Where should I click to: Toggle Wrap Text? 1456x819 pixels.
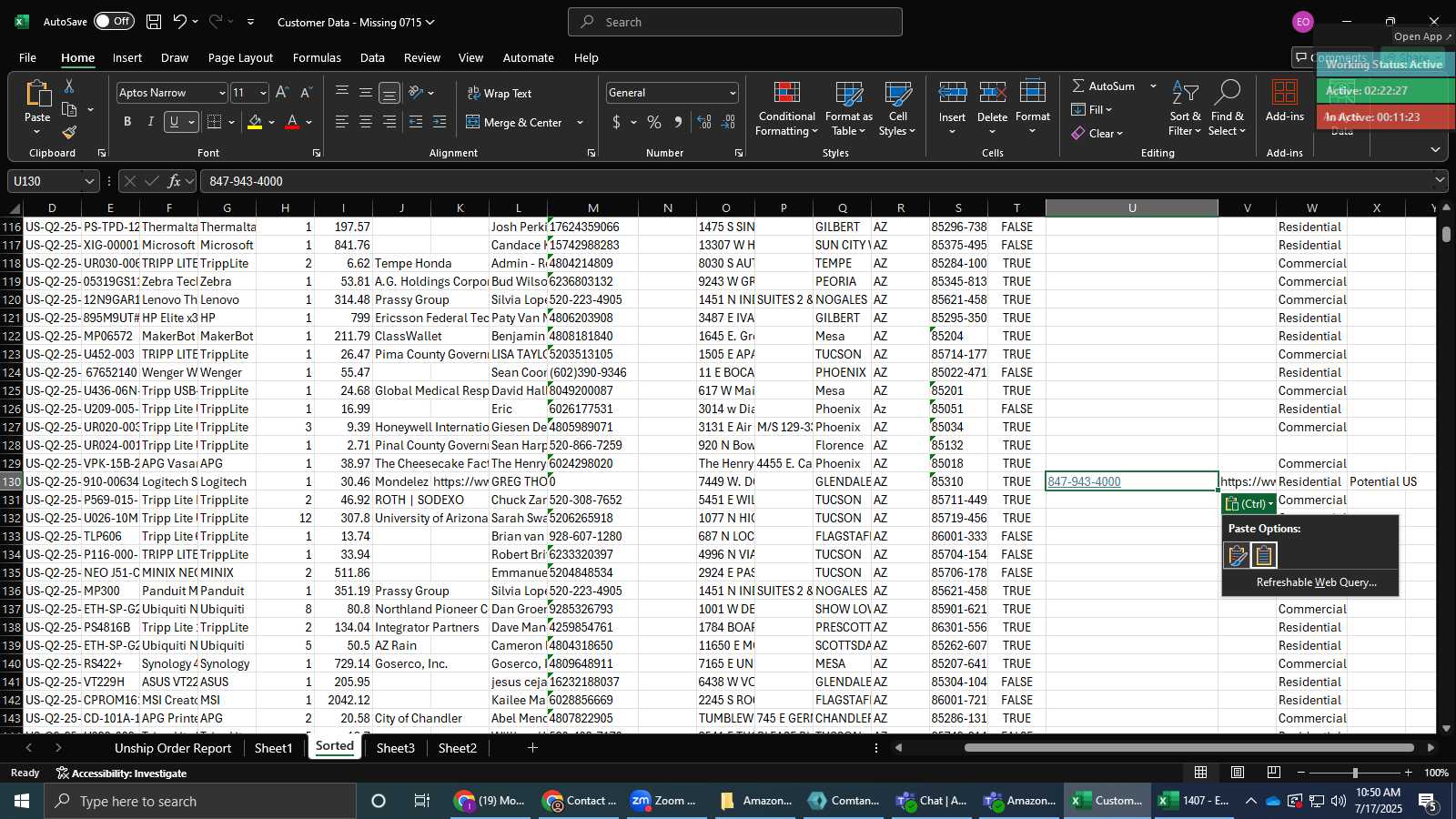point(499,93)
